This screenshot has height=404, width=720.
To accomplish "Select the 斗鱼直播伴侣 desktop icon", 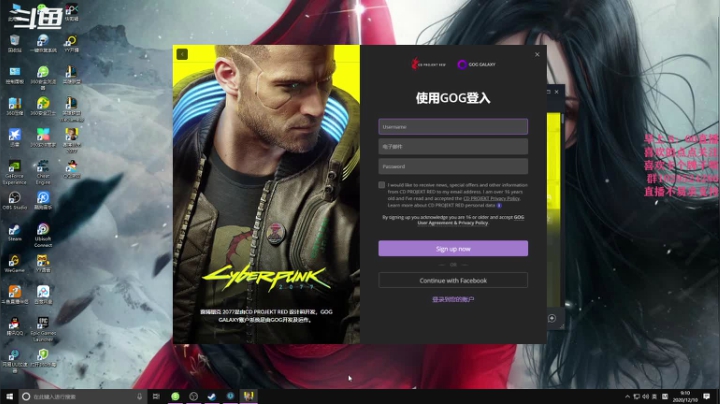I will pyautogui.click(x=14, y=295).
